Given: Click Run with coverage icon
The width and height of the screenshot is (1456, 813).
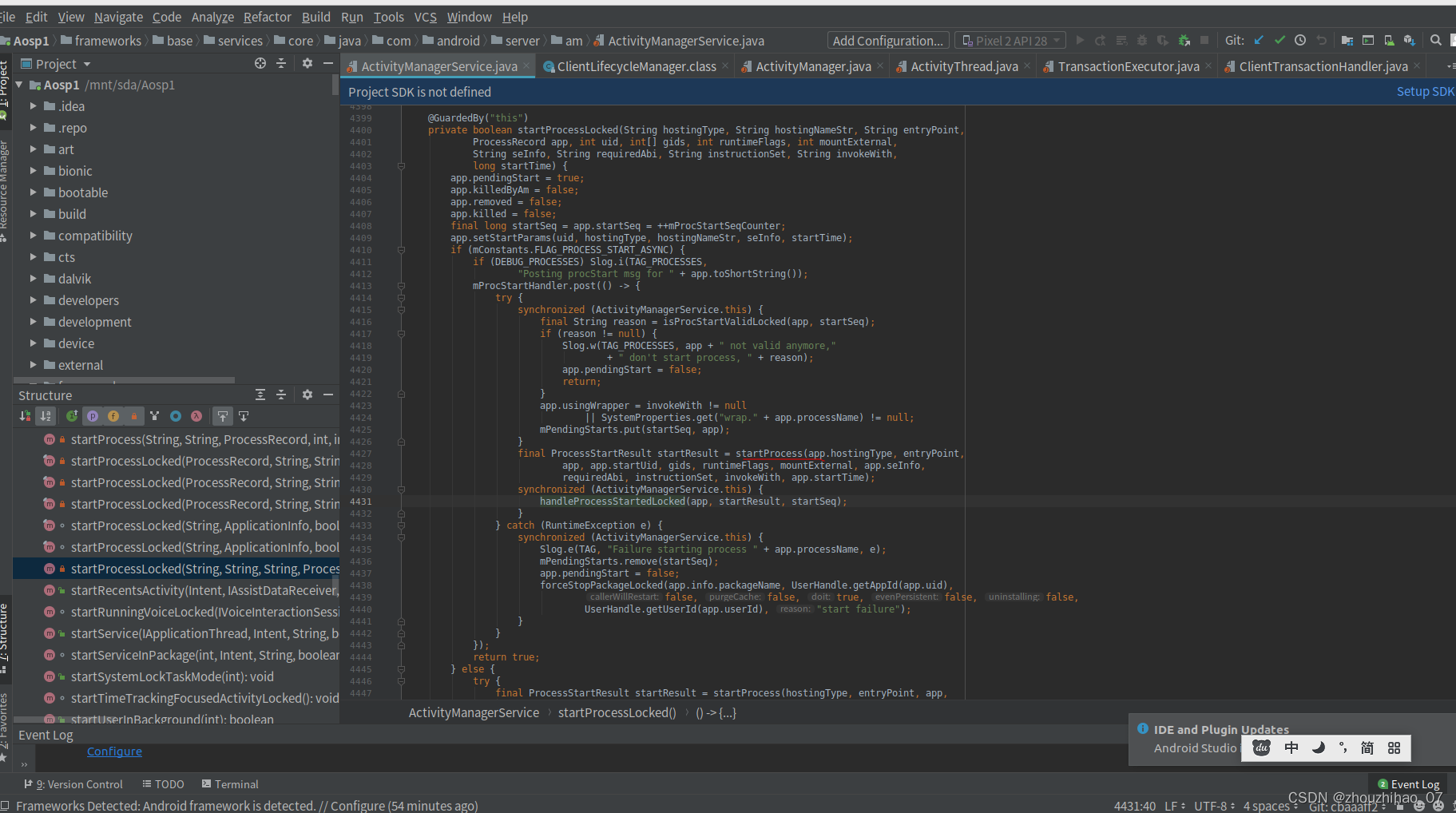Looking at the screenshot, I should click(1163, 40).
